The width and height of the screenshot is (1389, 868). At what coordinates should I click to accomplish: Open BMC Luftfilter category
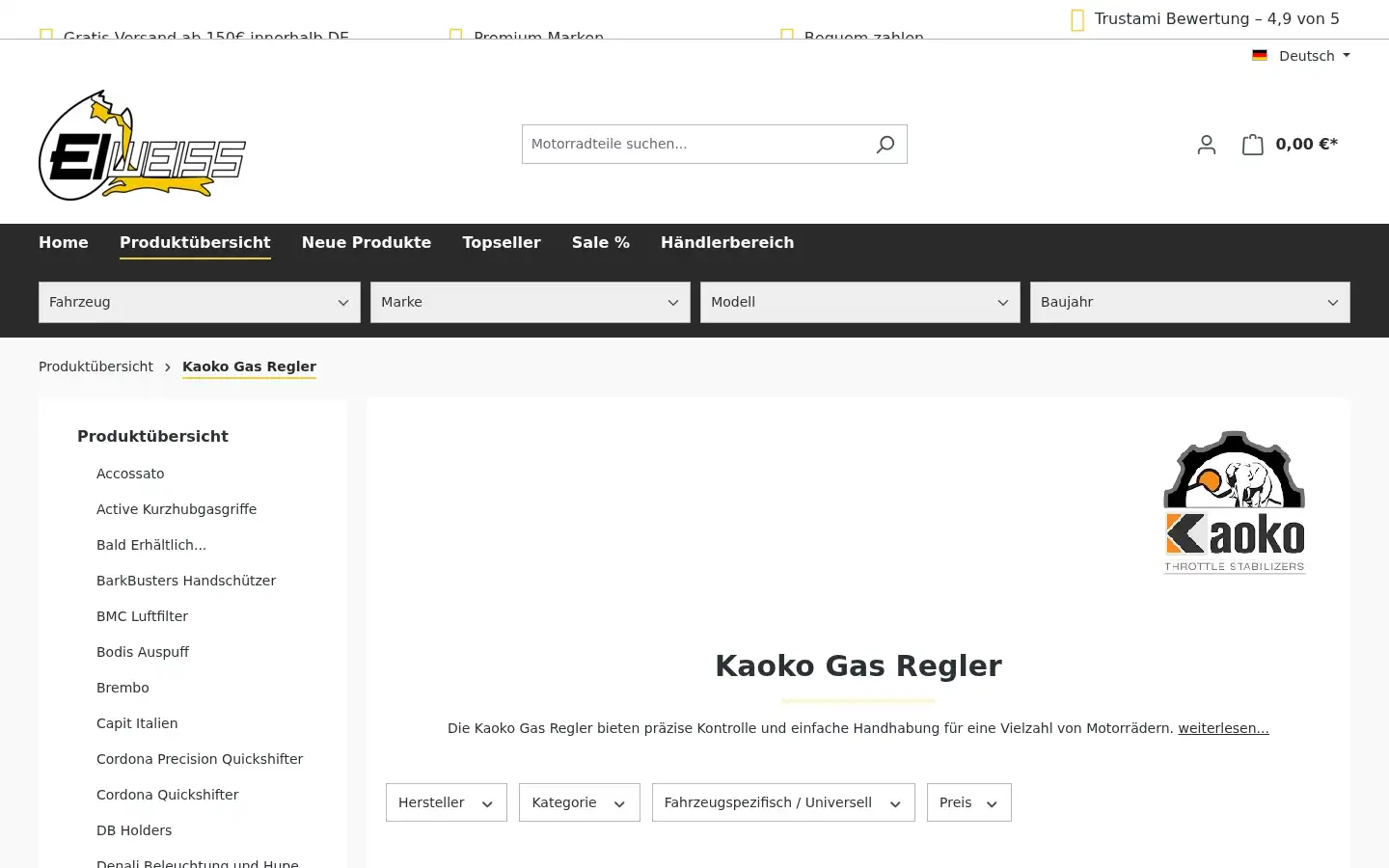coord(142,616)
